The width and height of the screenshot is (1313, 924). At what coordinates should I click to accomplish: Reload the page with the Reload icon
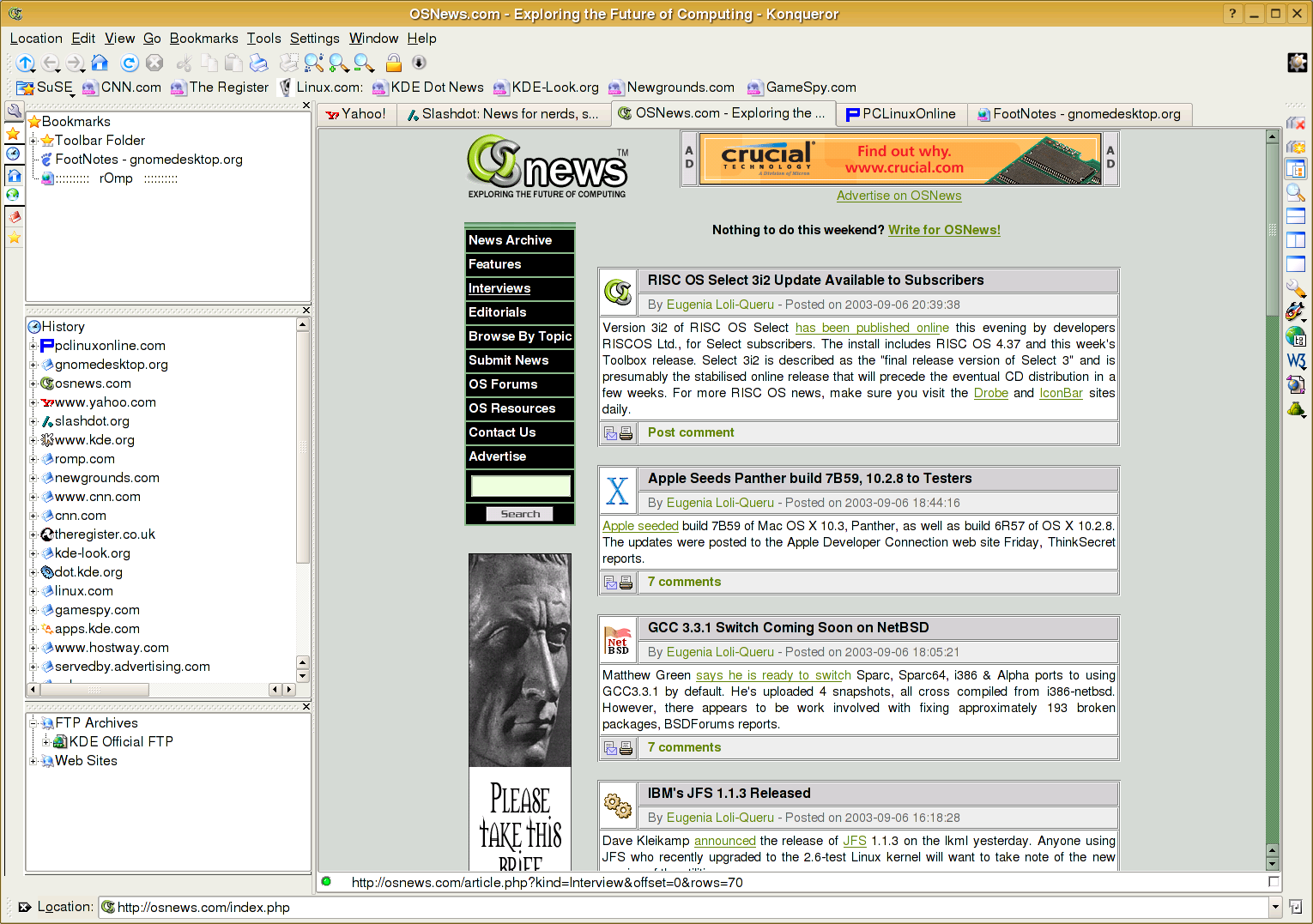(x=130, y=63)
